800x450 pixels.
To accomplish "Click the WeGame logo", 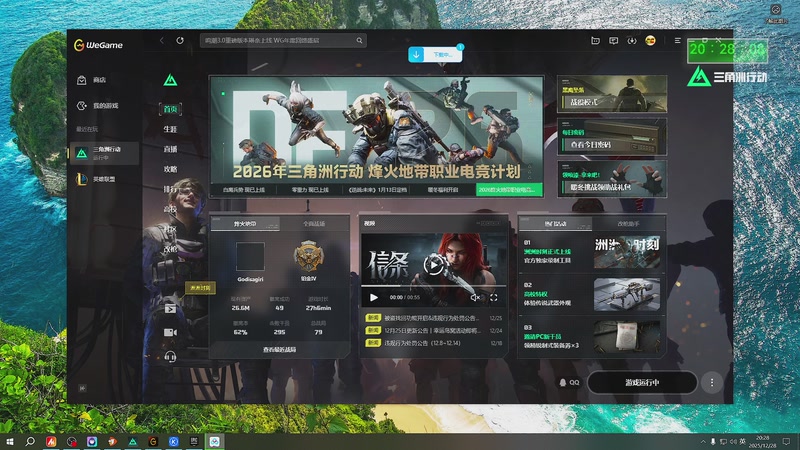I will coord(98,45).
